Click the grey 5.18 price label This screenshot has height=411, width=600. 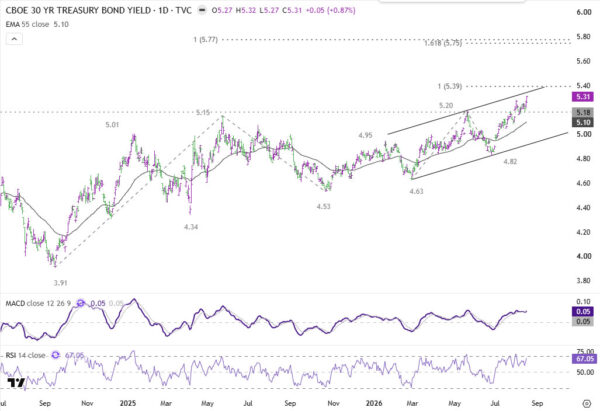point(583,113)
